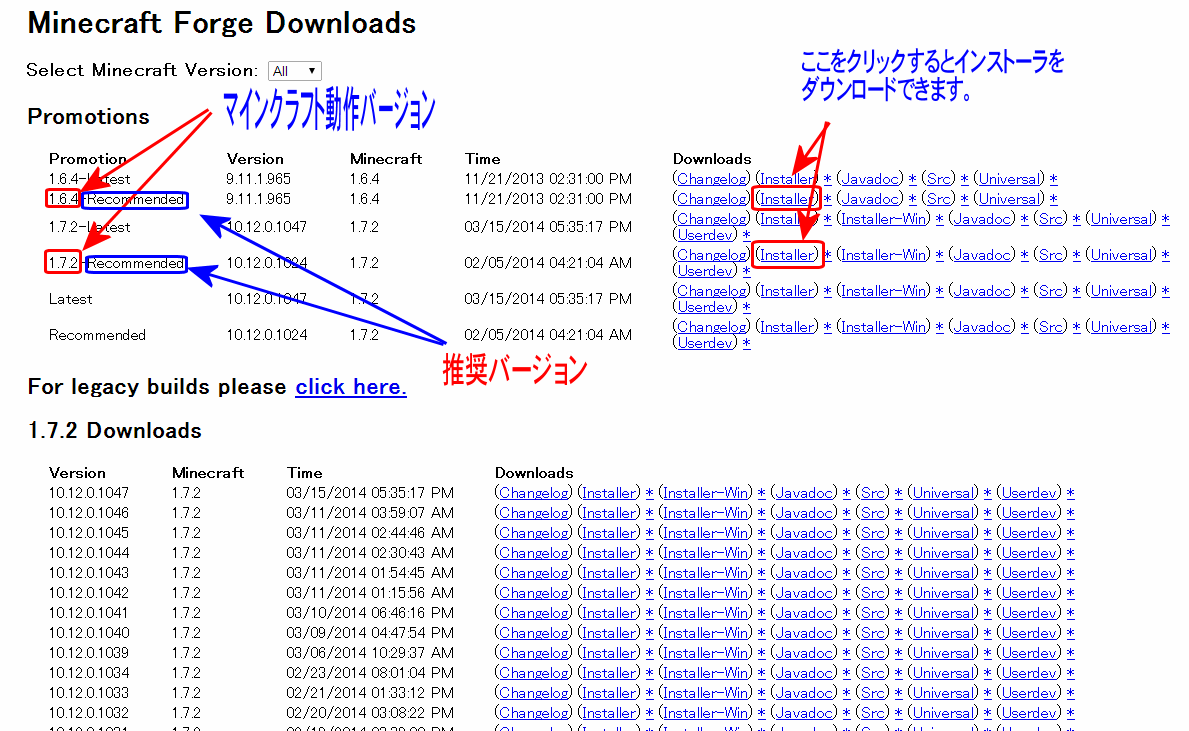Open Changelog for build 10.12.0.1046

coord(533,513)
